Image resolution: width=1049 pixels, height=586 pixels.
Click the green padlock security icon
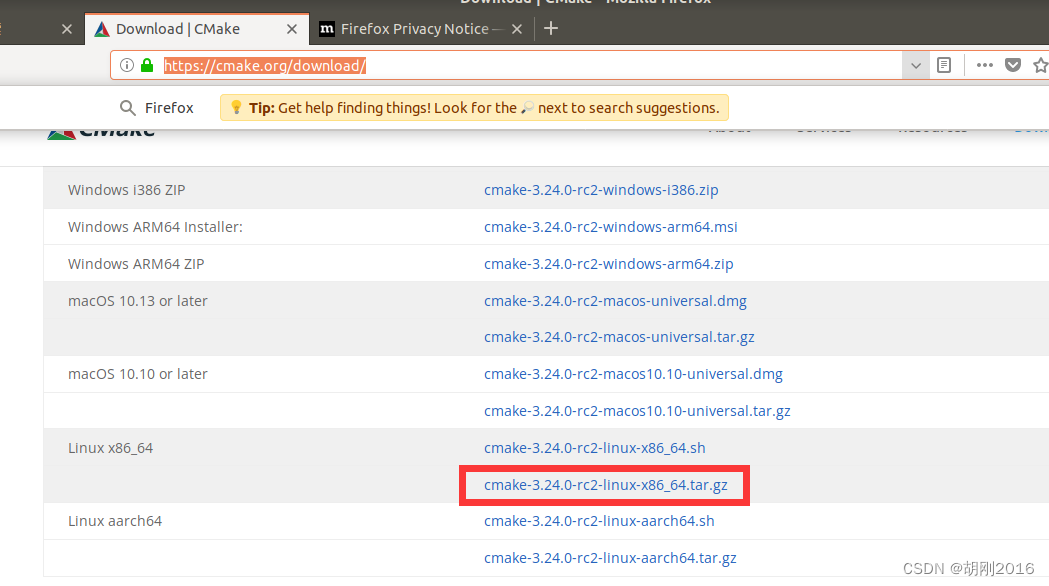(147, 65)
